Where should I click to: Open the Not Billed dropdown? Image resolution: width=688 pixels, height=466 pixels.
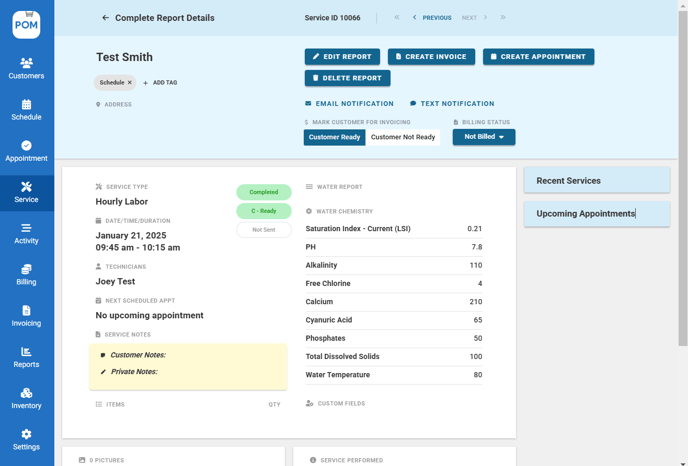point(483,137)
